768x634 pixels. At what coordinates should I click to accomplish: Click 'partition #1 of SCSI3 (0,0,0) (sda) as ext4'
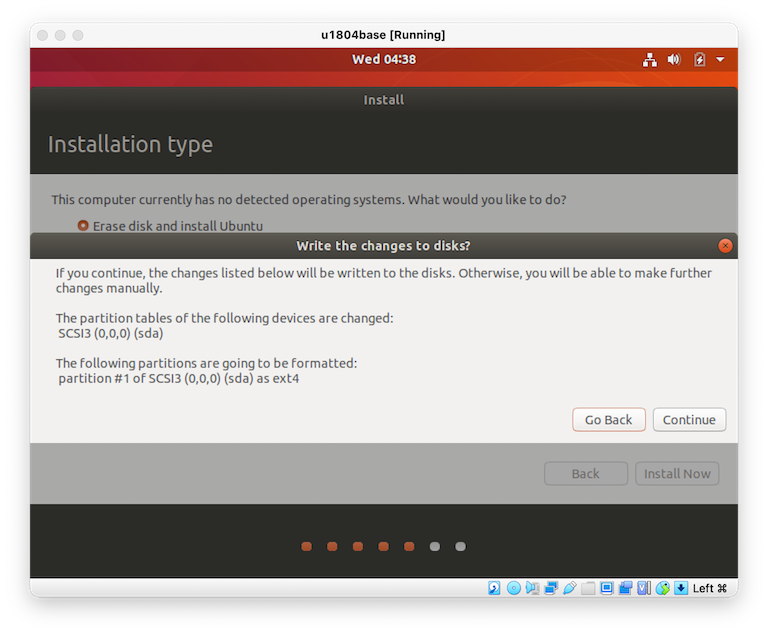[x=179, y=378]
